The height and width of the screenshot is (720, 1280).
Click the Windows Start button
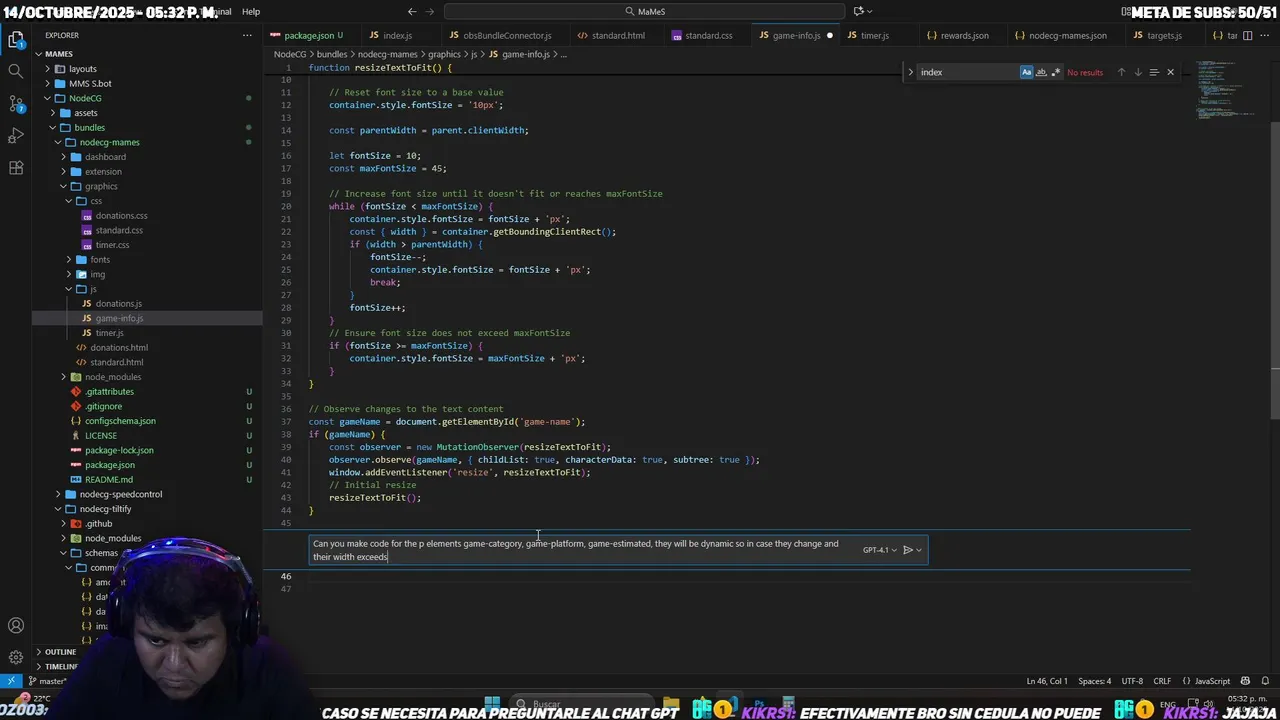click(x=492, y=705)
